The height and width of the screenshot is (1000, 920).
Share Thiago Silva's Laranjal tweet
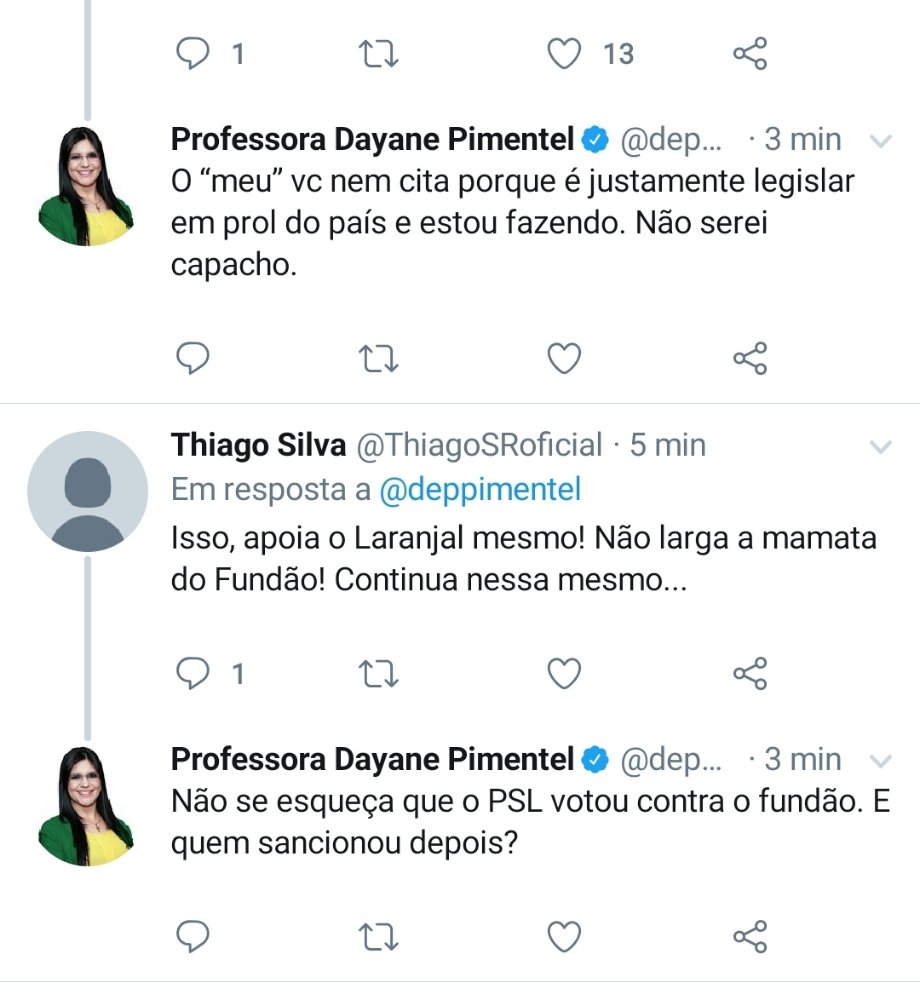point(750,674)
